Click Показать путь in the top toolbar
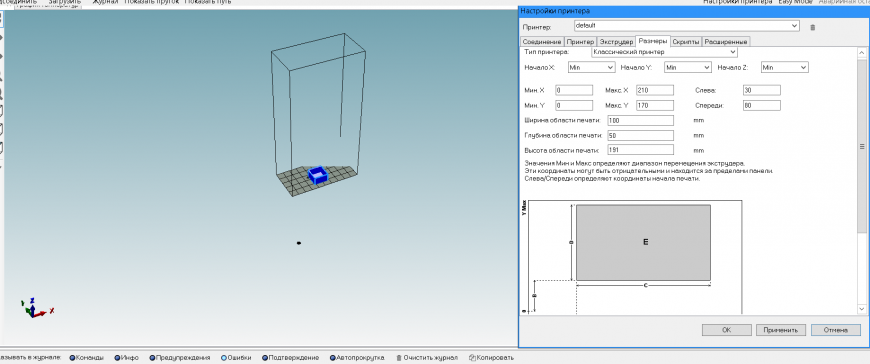870x364 pixels. coord(208,2)
